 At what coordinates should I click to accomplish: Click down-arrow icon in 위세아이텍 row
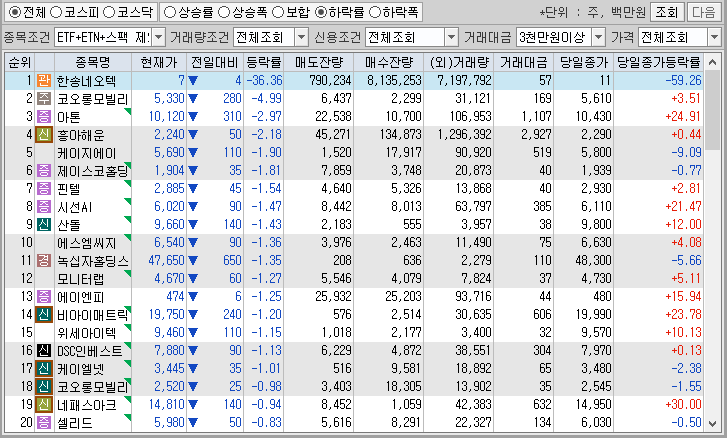(x=193, y=333)
